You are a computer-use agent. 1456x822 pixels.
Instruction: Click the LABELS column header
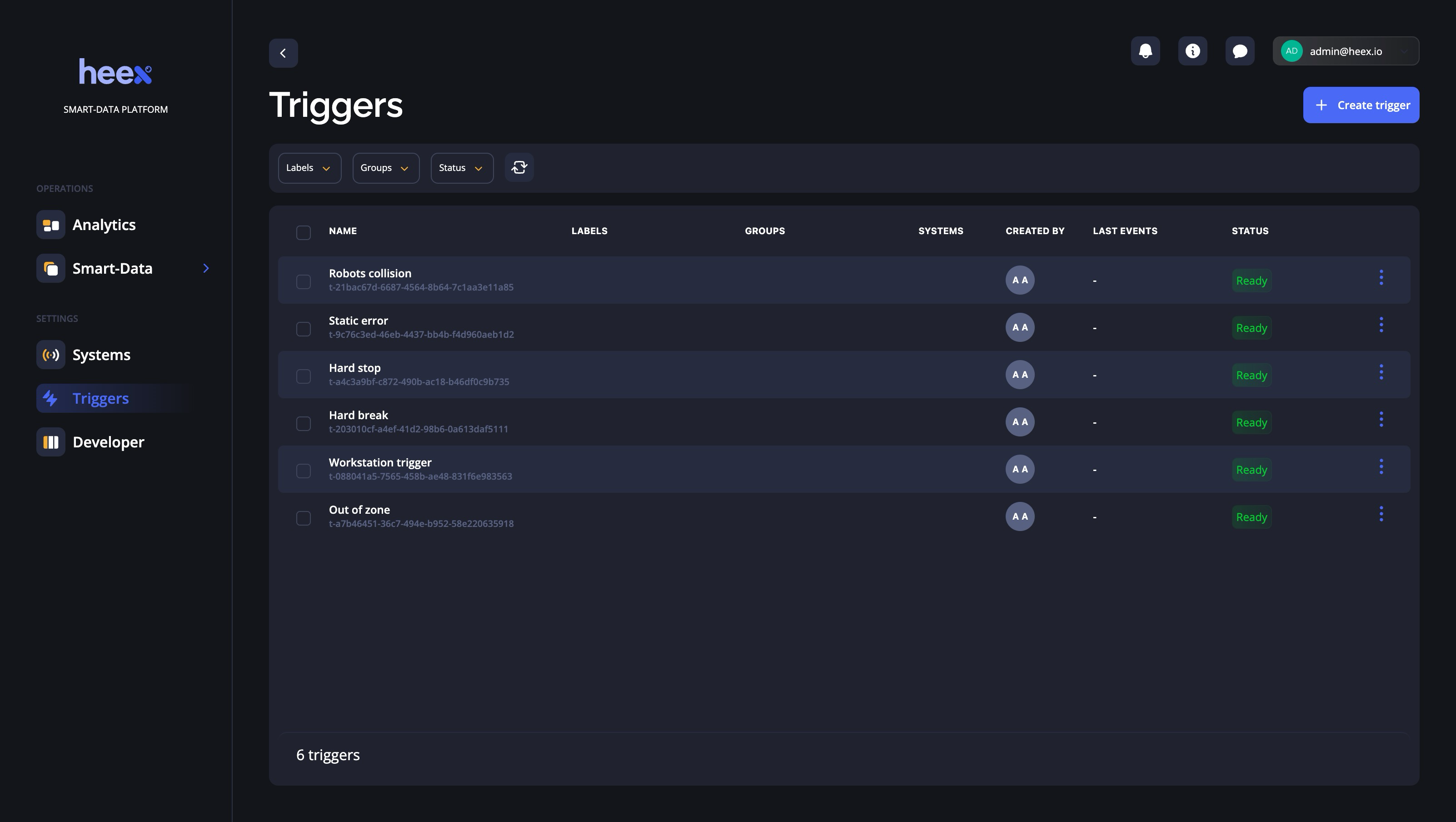[589, 231]
